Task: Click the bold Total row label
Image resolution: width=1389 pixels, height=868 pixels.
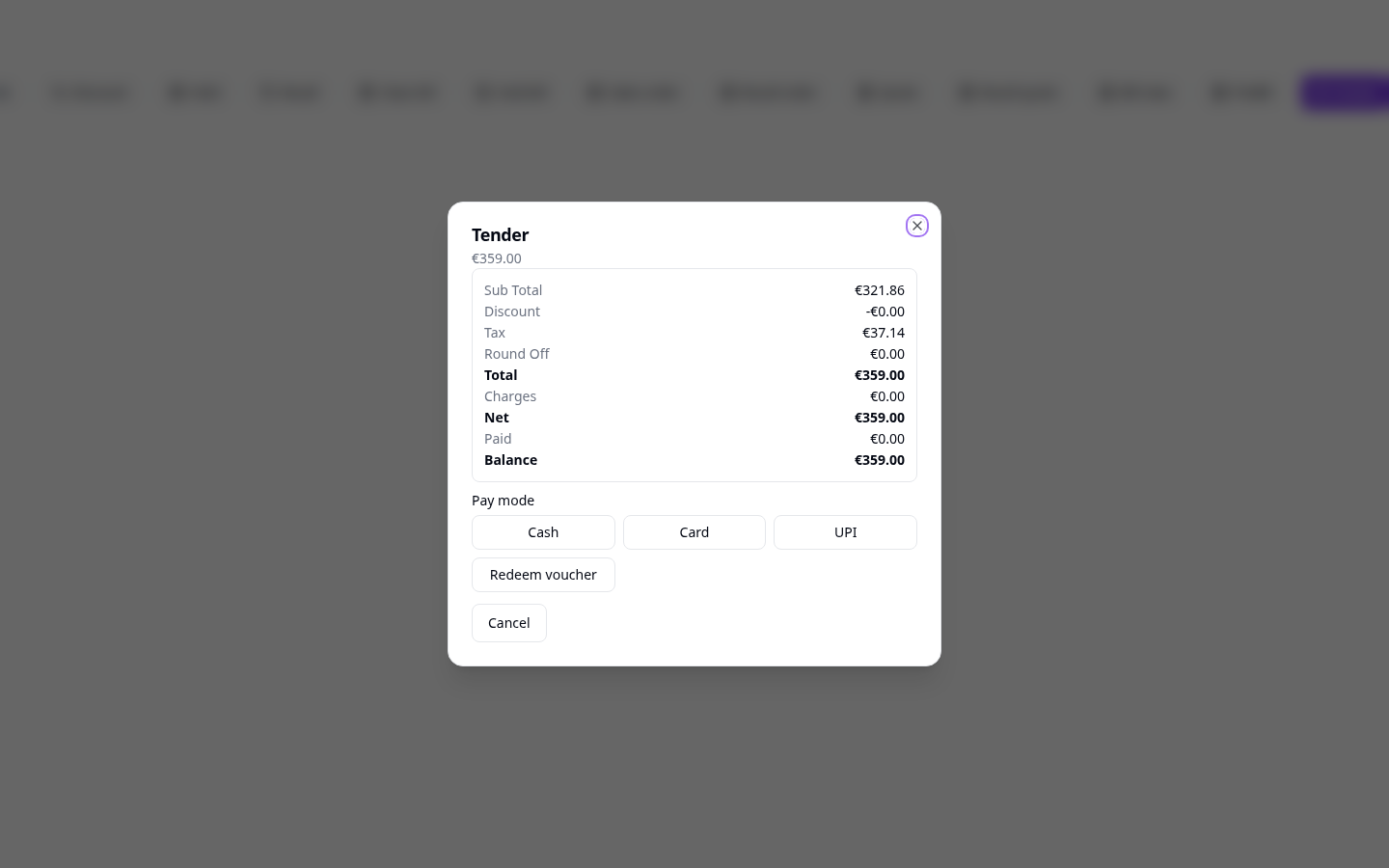Action: coord(501,375)
